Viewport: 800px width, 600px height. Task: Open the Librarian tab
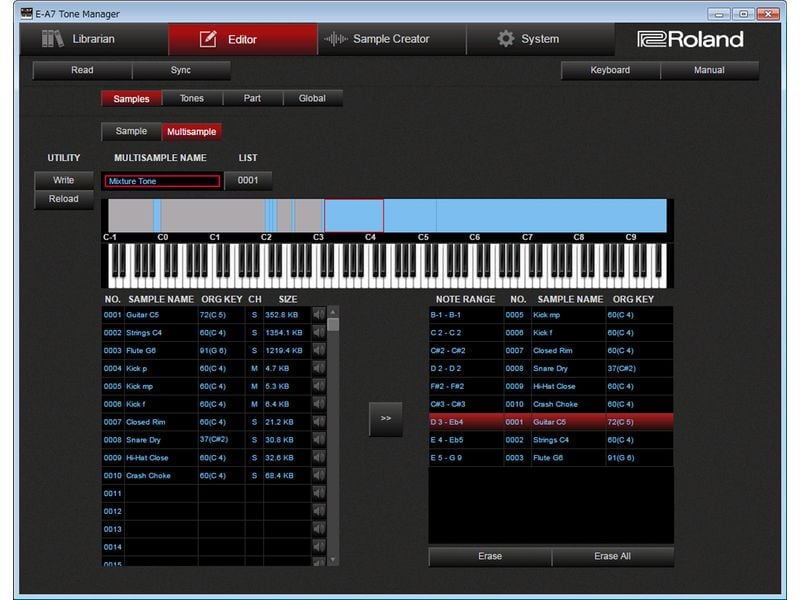(94, 39)
